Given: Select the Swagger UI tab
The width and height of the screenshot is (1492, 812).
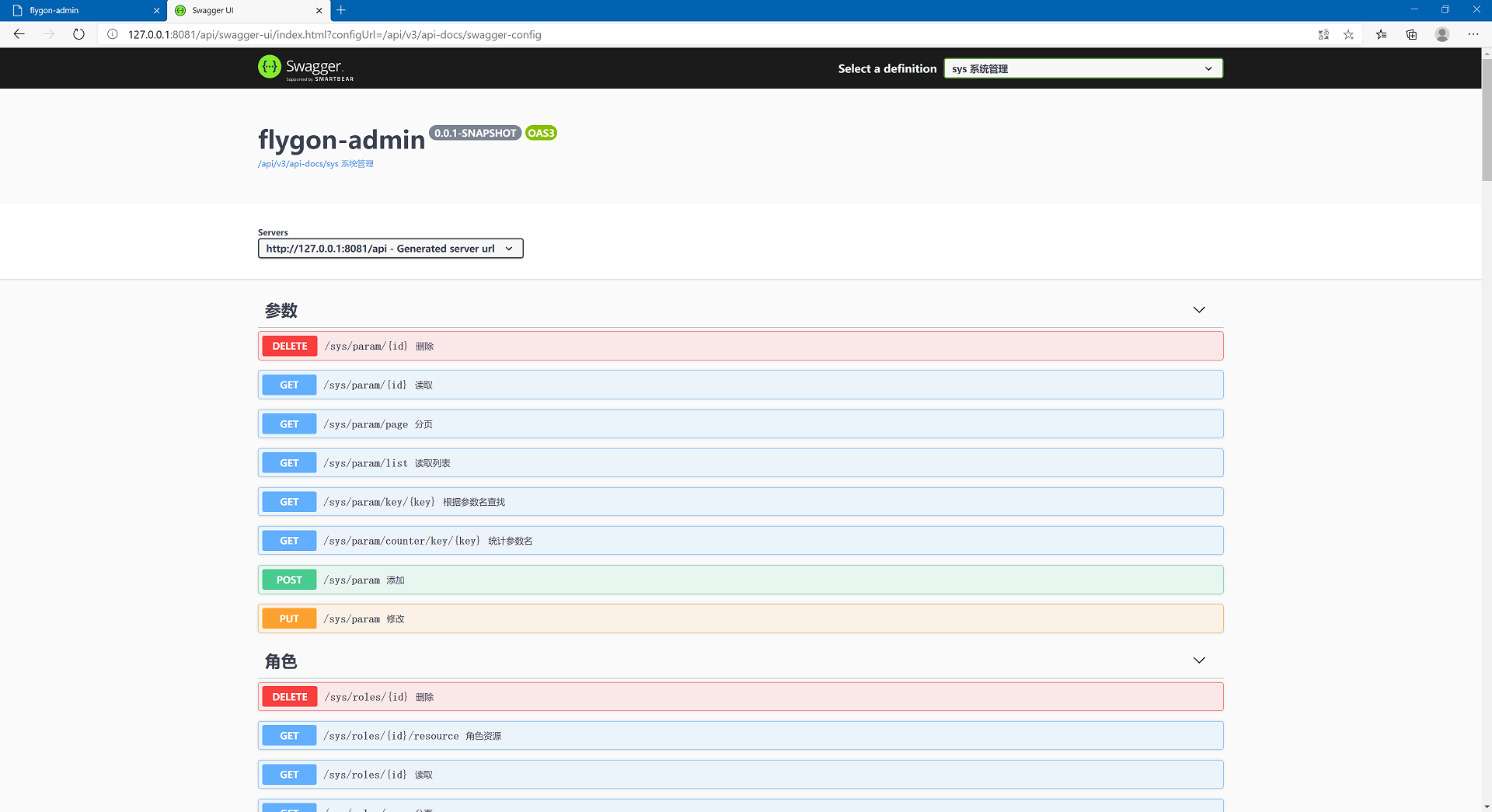Looking at the screenshot, I should pos(248,11).
